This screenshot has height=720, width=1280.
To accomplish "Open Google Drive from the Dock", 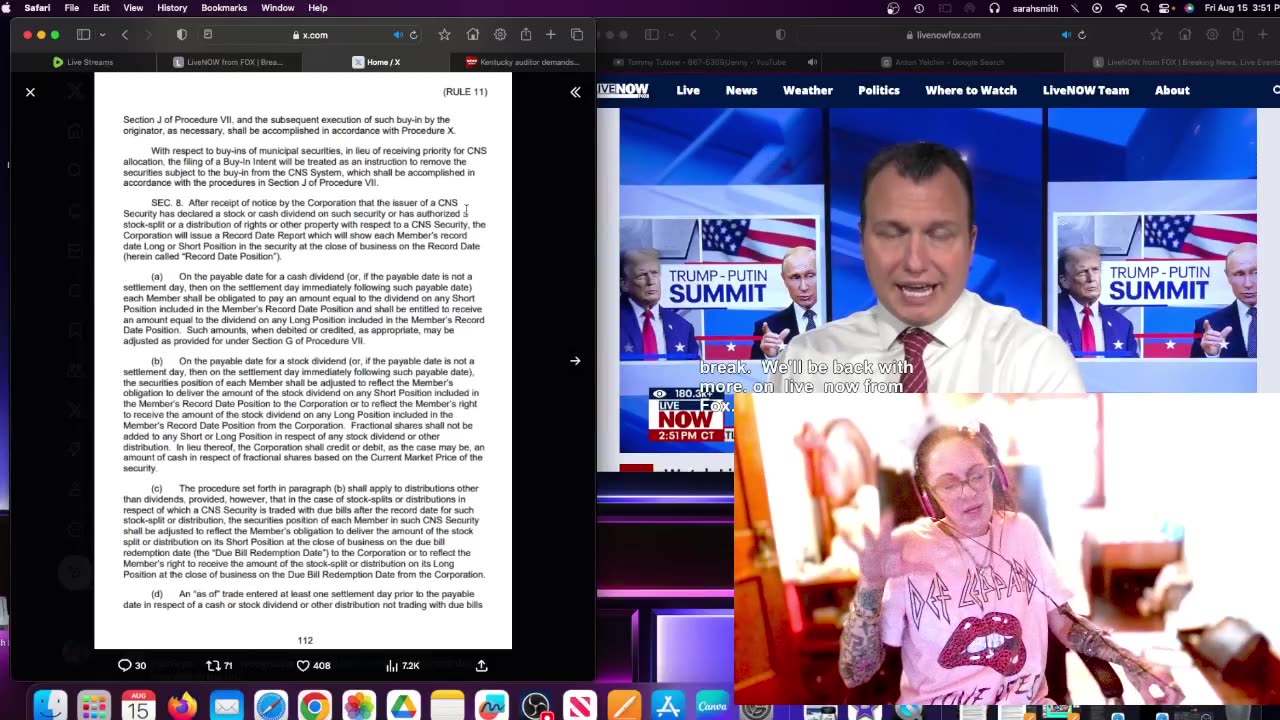I will tap(403, 706).
